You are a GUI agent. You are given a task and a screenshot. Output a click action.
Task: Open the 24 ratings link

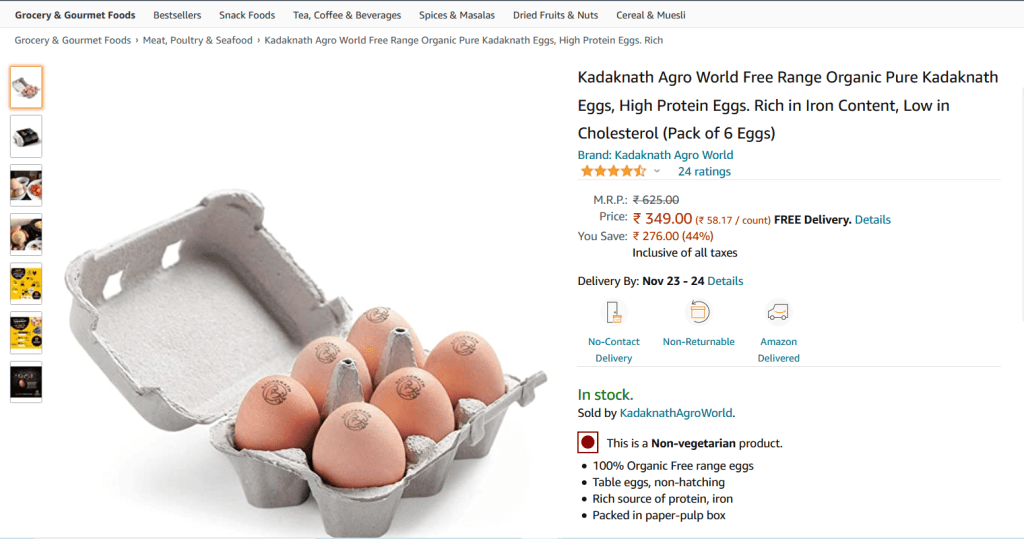[704, 172]
